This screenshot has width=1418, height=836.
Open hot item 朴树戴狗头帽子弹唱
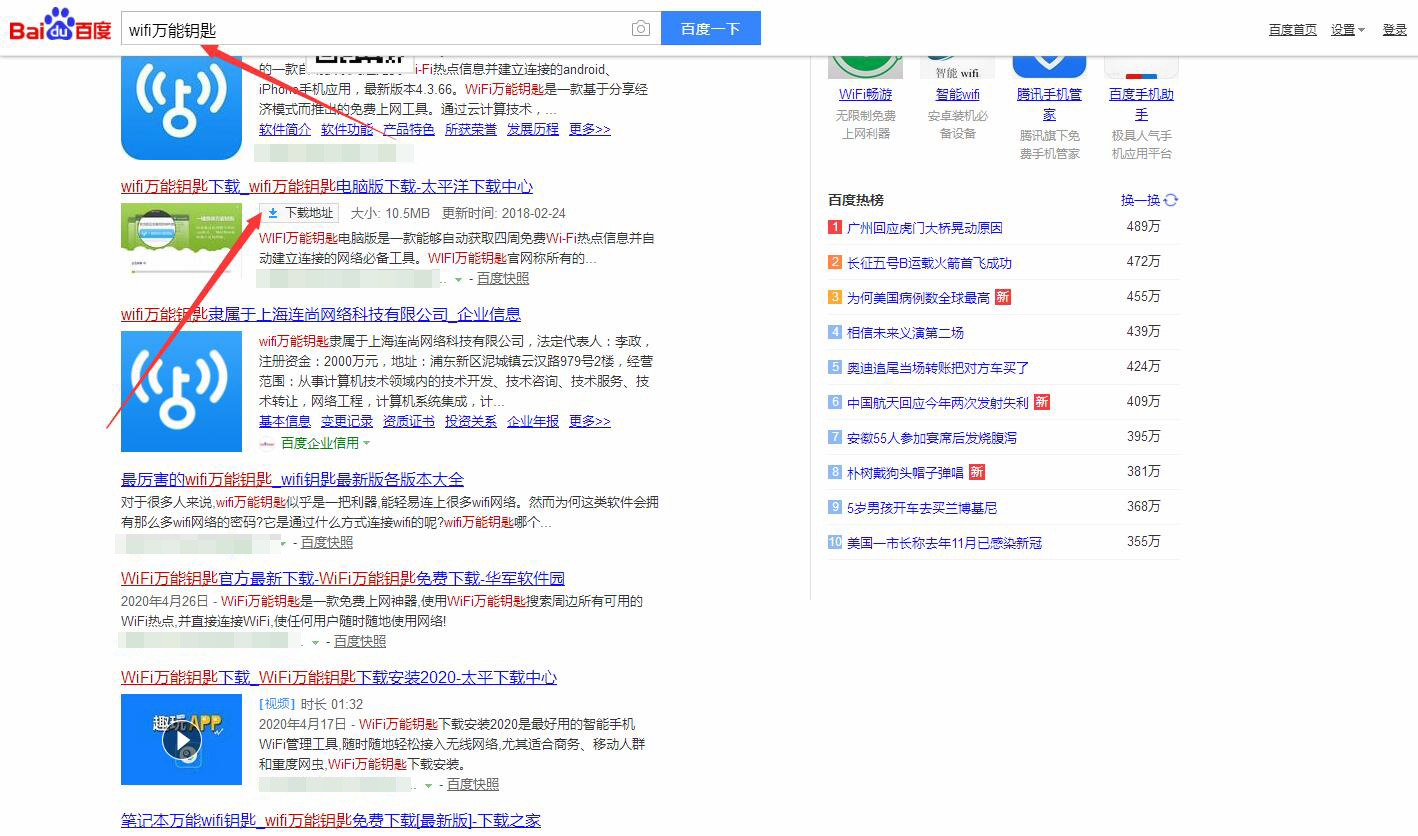(905, 473)
